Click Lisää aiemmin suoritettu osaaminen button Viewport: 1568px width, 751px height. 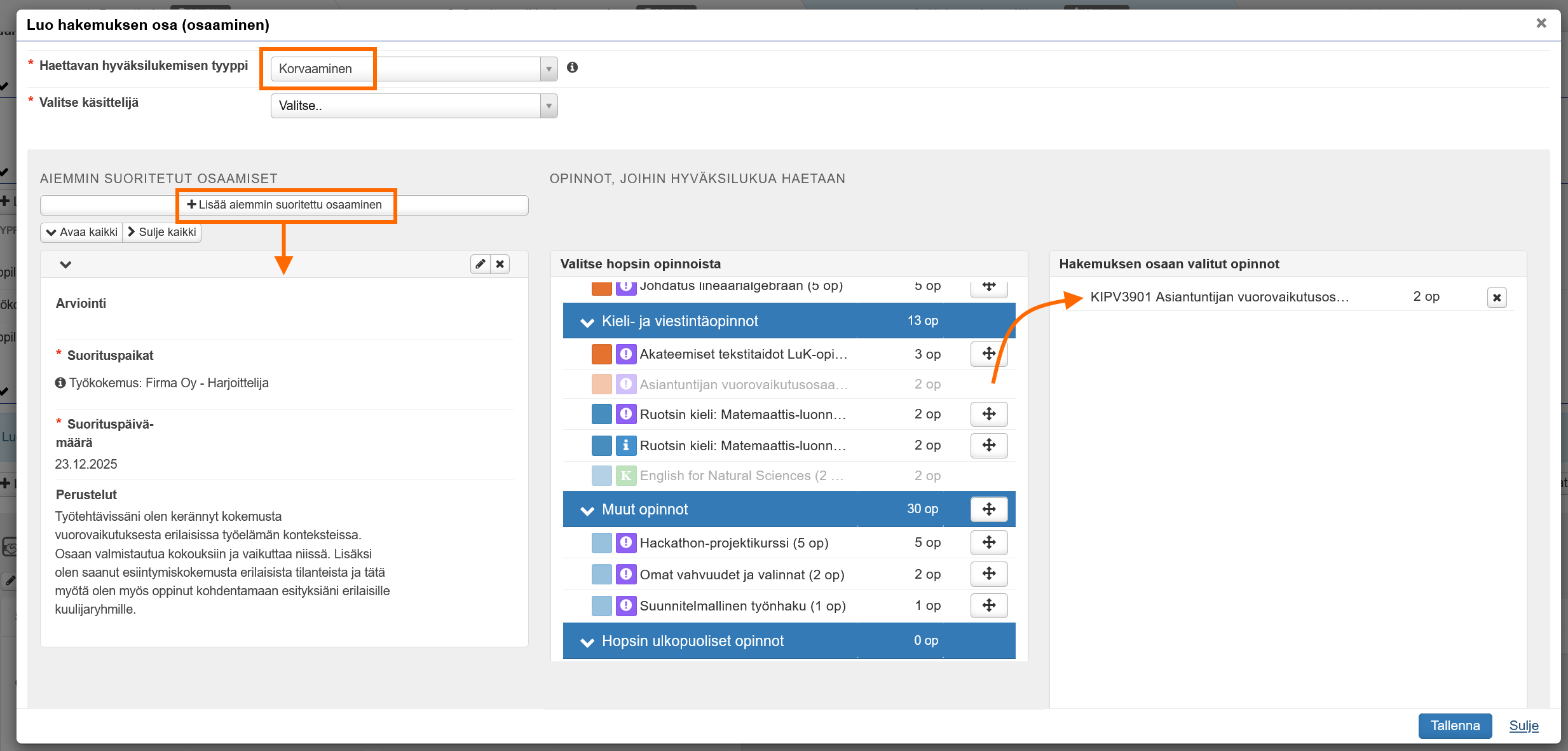coord(284,205)
